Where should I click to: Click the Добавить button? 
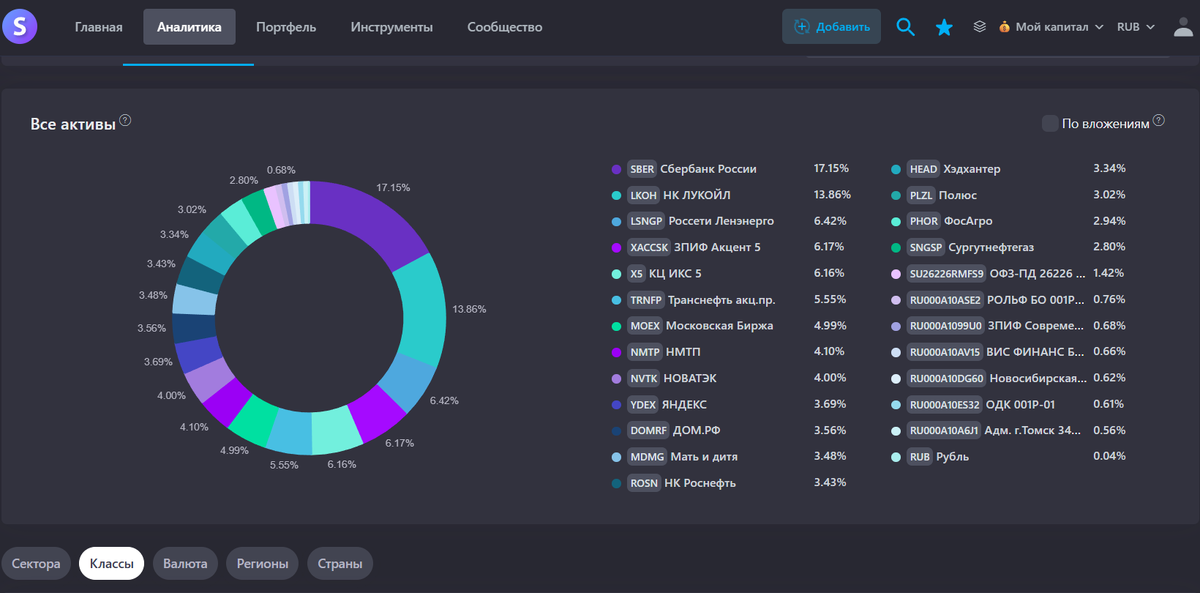coord(832,27)
